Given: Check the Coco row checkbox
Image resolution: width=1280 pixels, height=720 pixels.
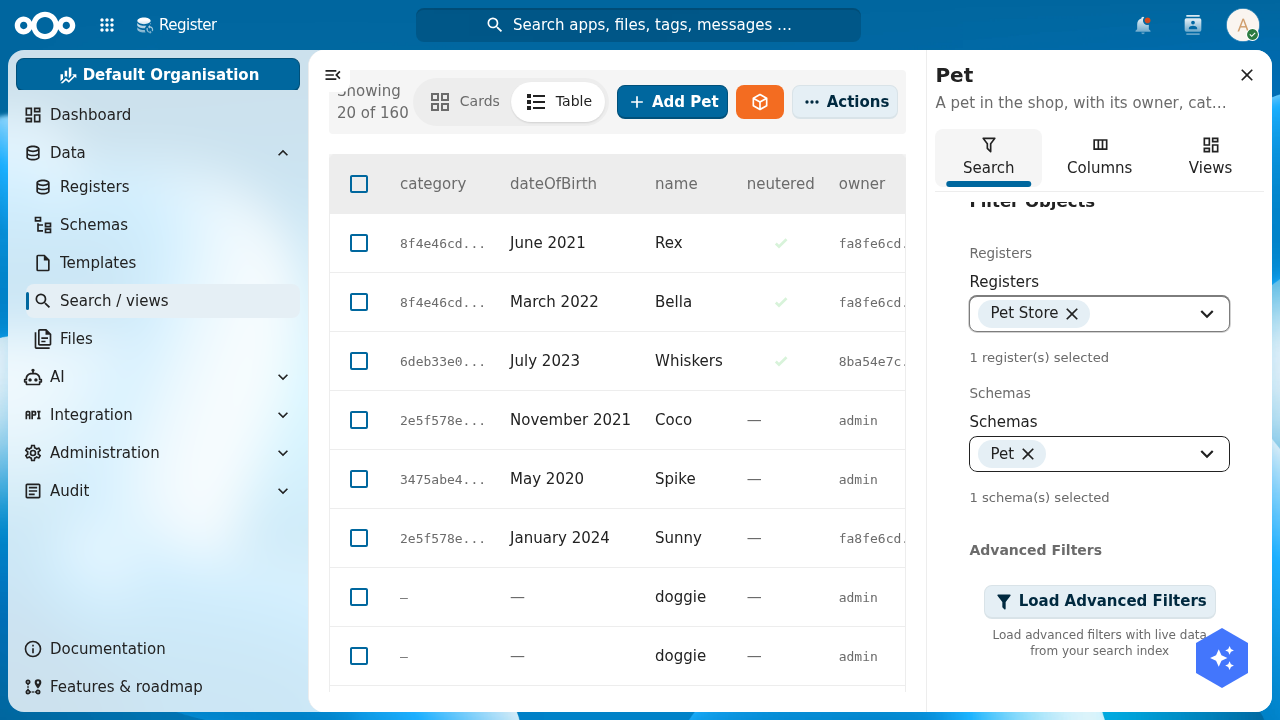Looking at the screenshot, I should [x=359, y=420].
